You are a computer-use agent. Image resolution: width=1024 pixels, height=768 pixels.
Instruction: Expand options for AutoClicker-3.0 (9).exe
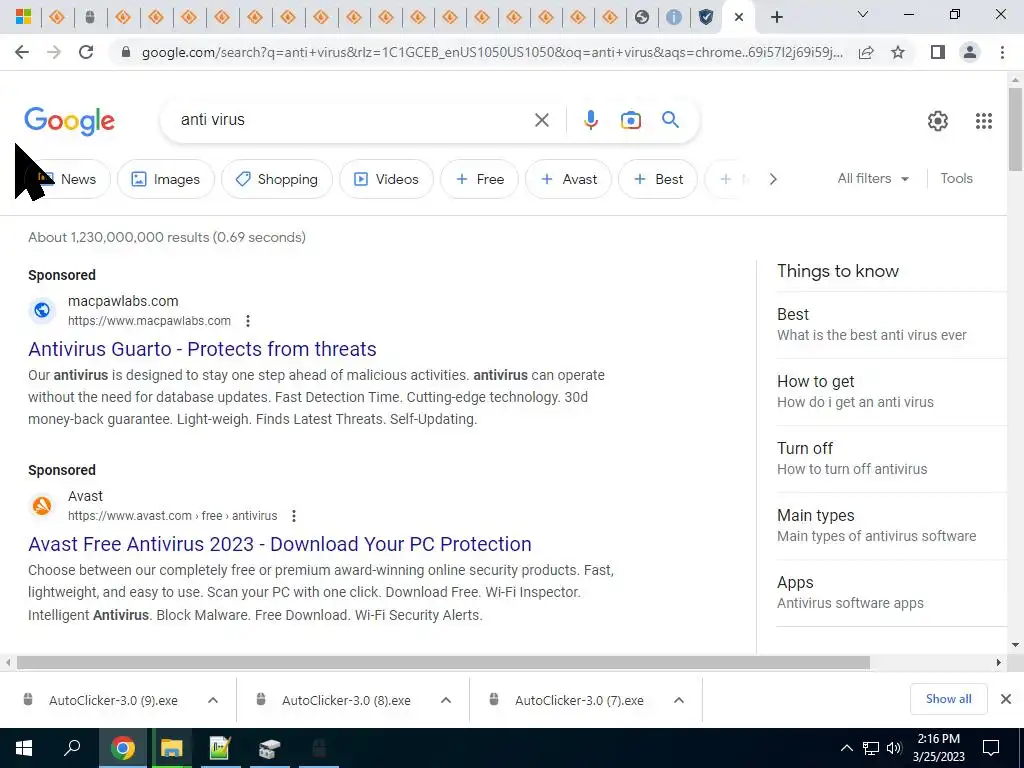pos(213,700)
